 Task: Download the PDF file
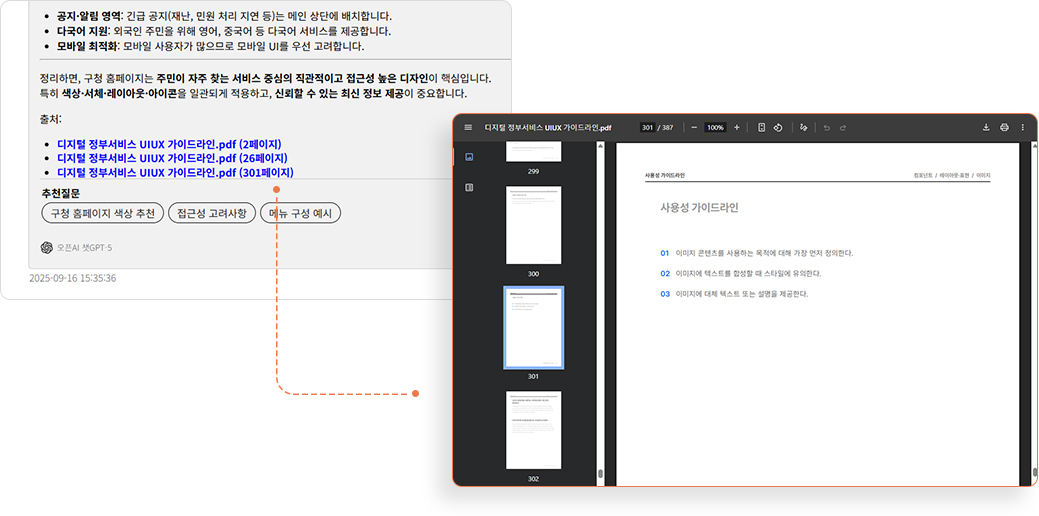(987, 128)
